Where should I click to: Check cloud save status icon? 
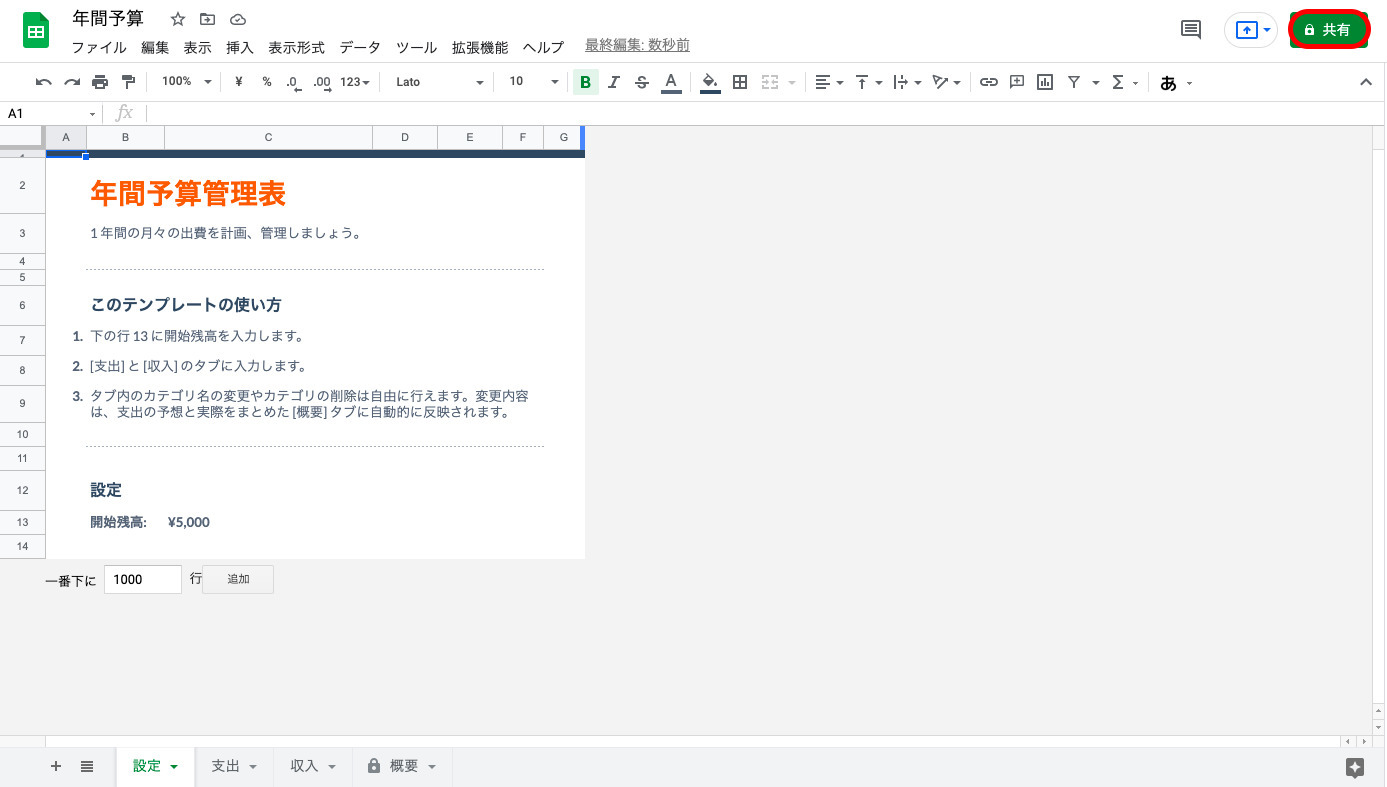tap(238, 19)
